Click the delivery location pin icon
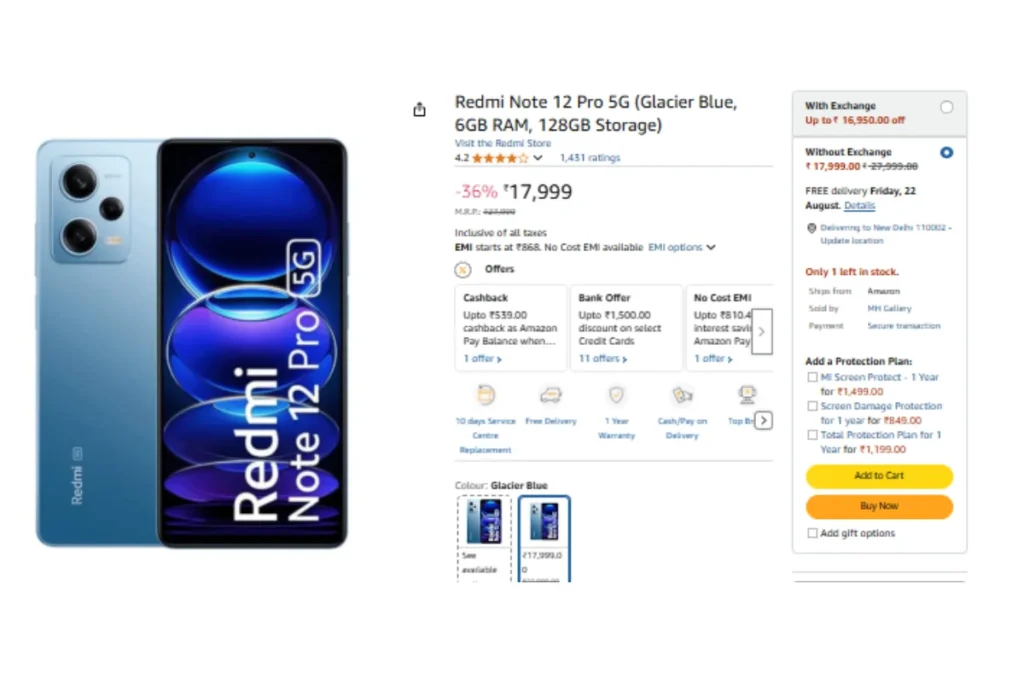The height and width of the screenshot is (683, 1024). 812,228
